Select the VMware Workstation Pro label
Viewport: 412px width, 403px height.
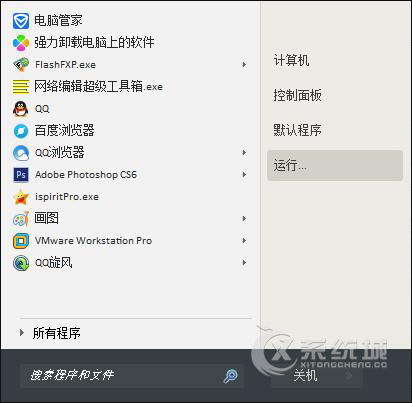94,241
